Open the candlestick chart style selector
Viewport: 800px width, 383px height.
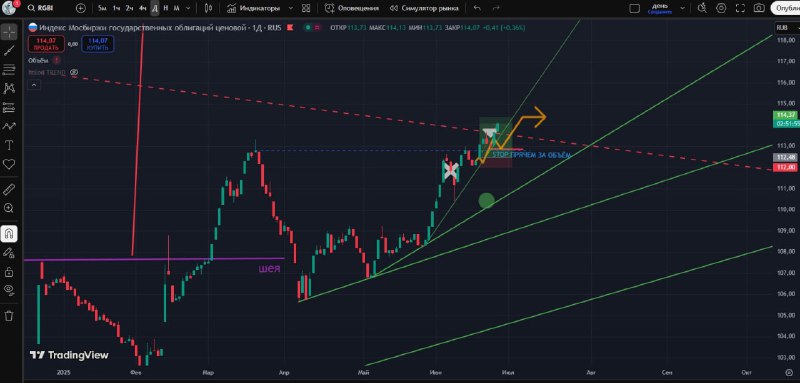tap(208, 8)
